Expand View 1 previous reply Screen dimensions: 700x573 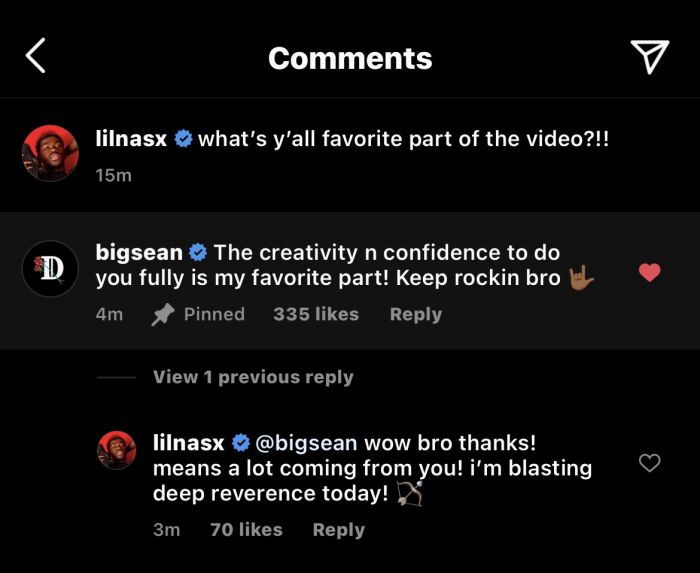pos(253,377)
